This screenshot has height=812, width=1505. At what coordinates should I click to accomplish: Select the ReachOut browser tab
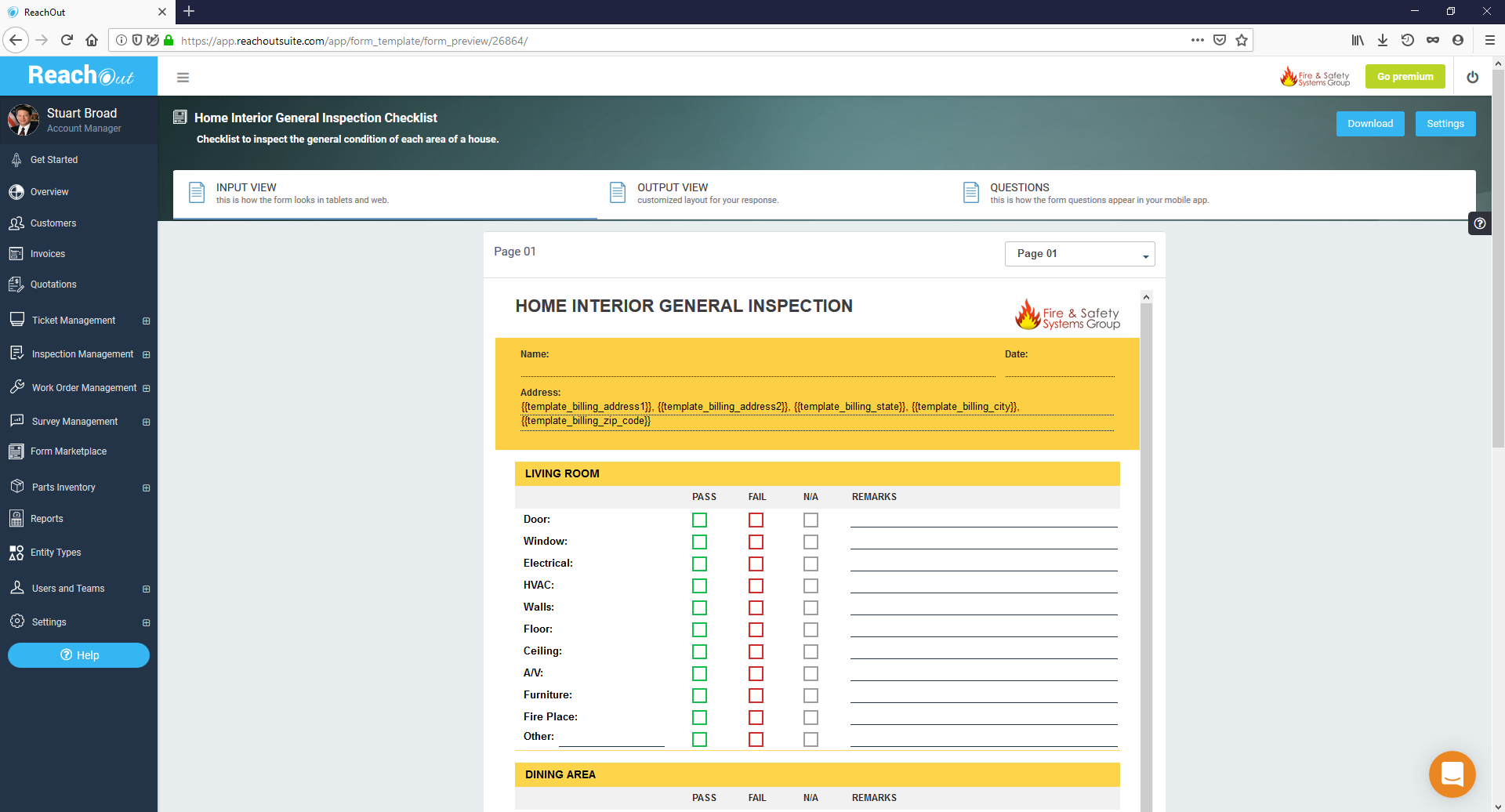click(x=86, y=12)
